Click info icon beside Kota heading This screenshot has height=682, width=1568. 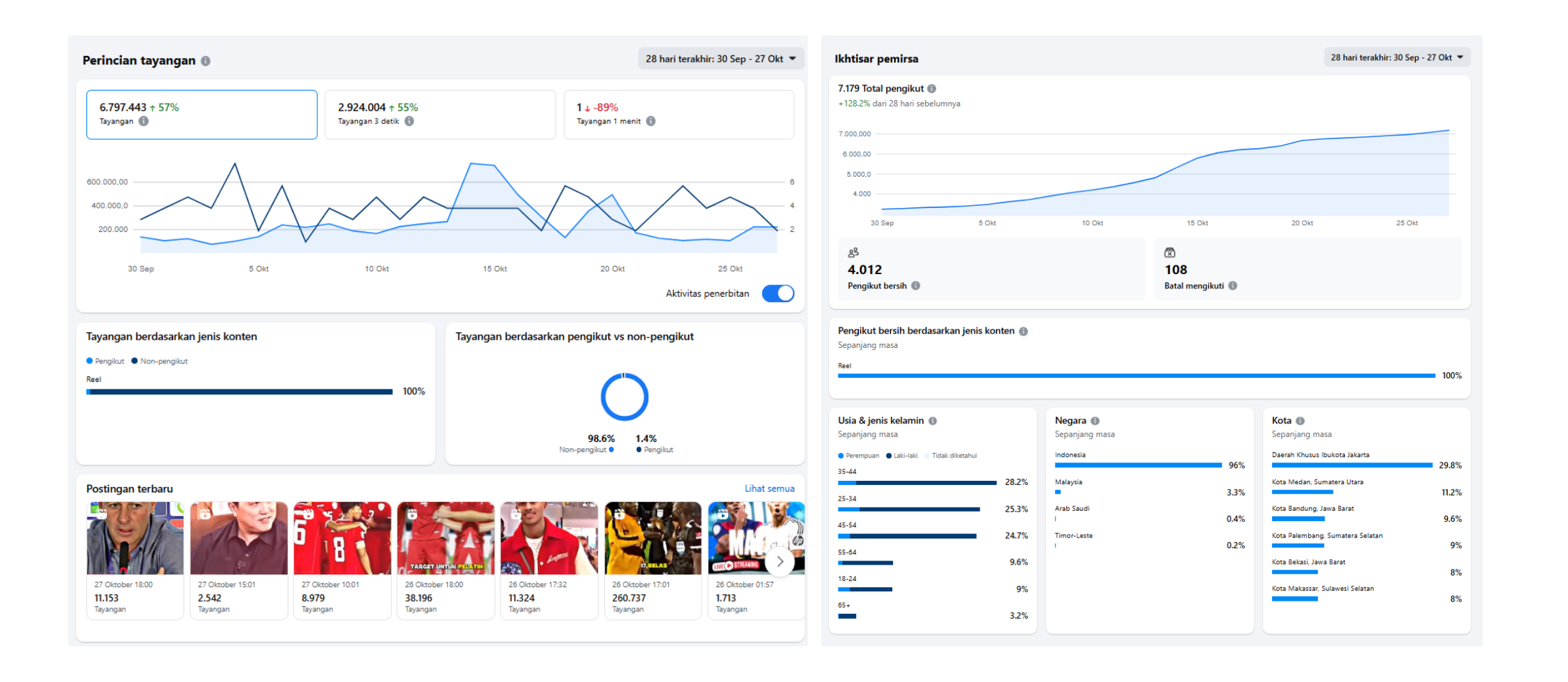click(x=1300, y=421)
